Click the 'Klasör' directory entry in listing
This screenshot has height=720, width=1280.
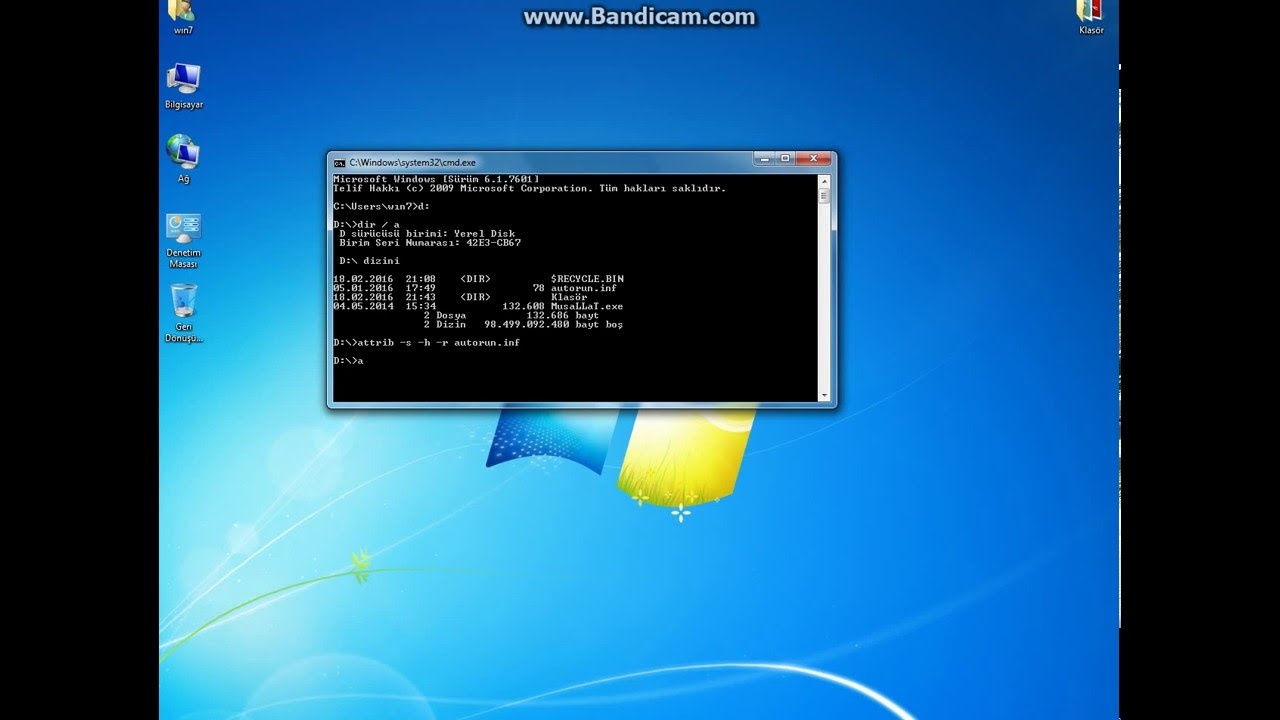(460, 297)
